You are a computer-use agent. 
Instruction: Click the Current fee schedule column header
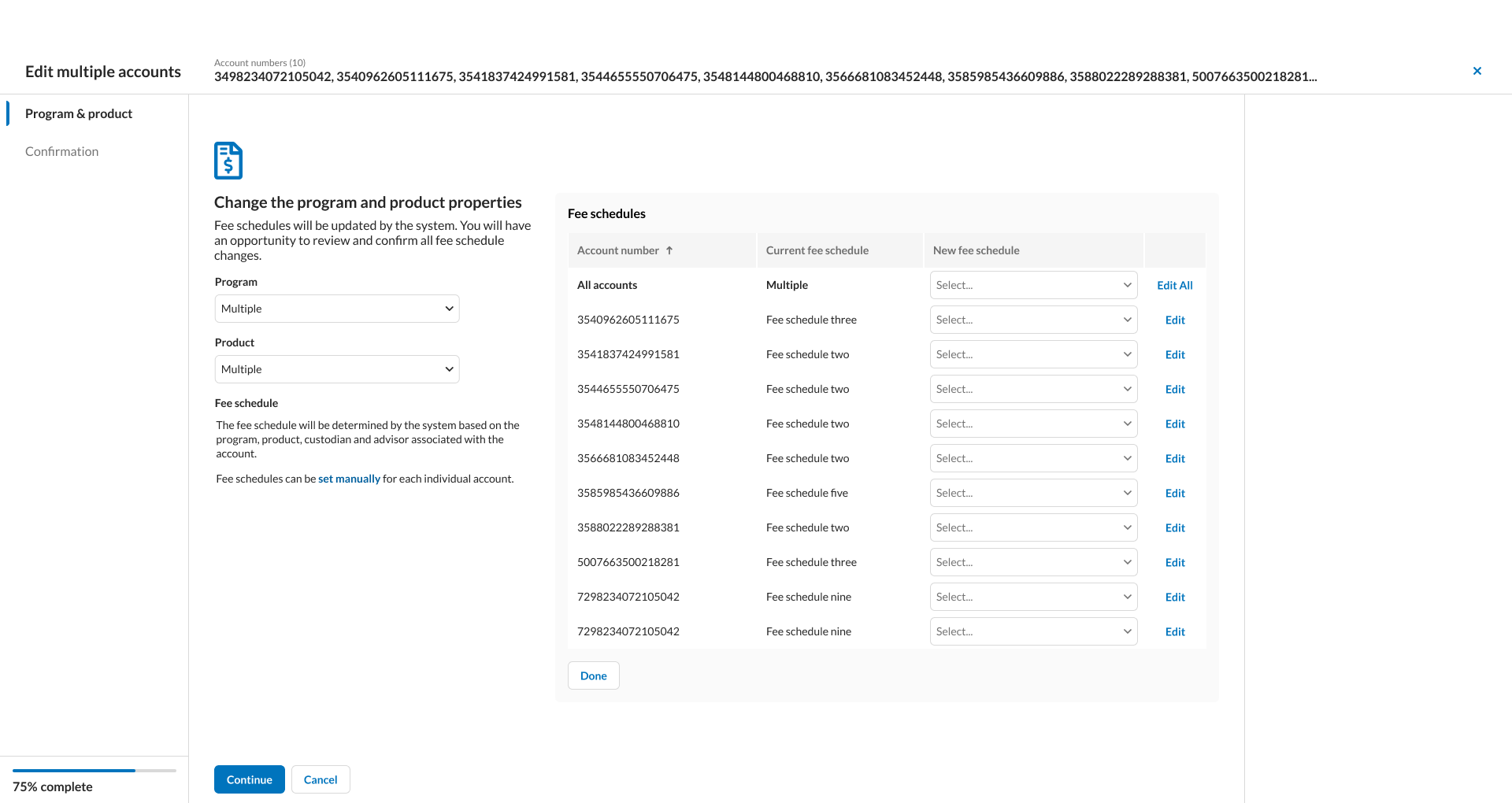pos(817,250)
